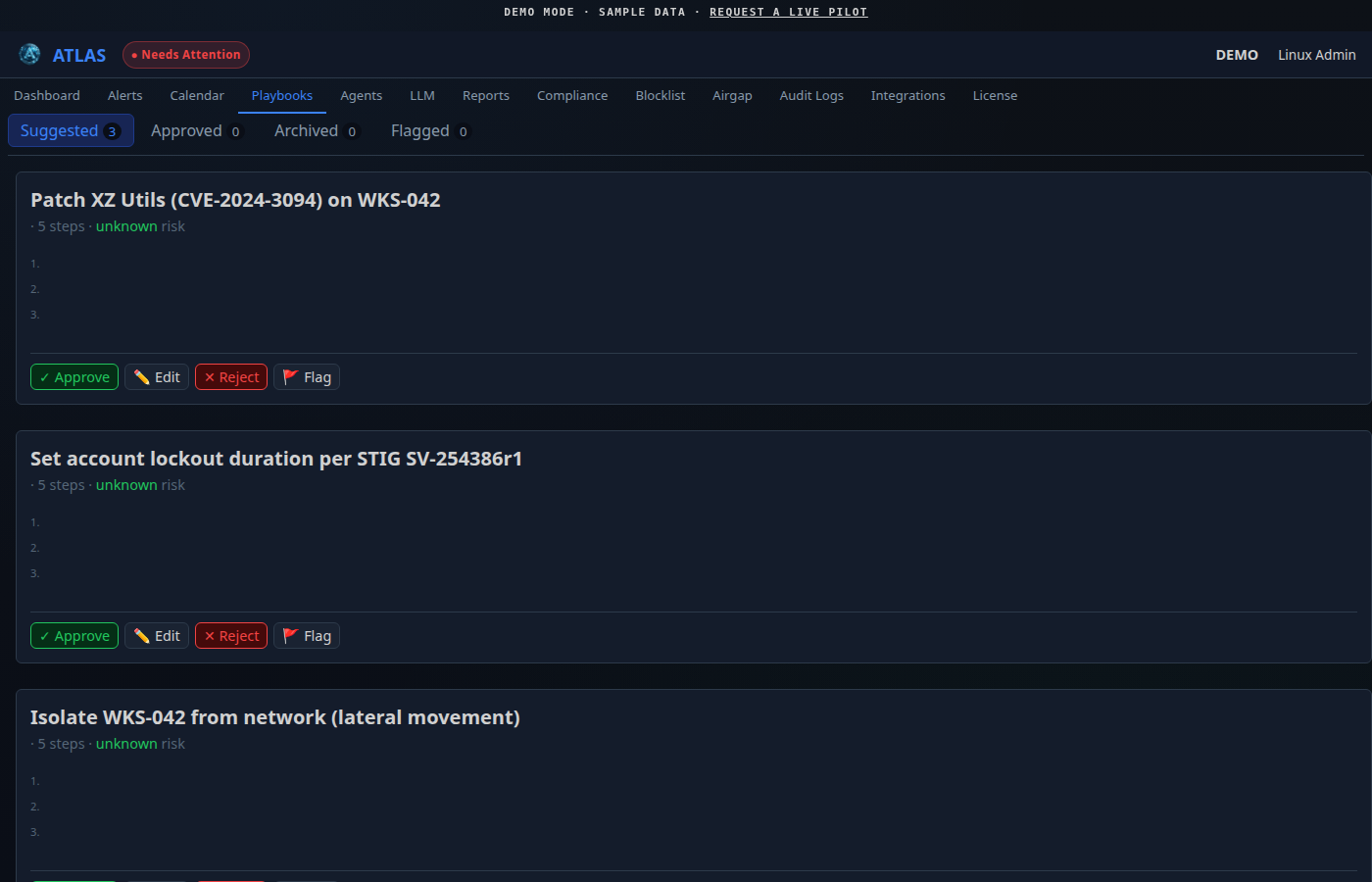Open the Dashboard tab
This screenshot has height=882, width=1372.
(47, 95)
